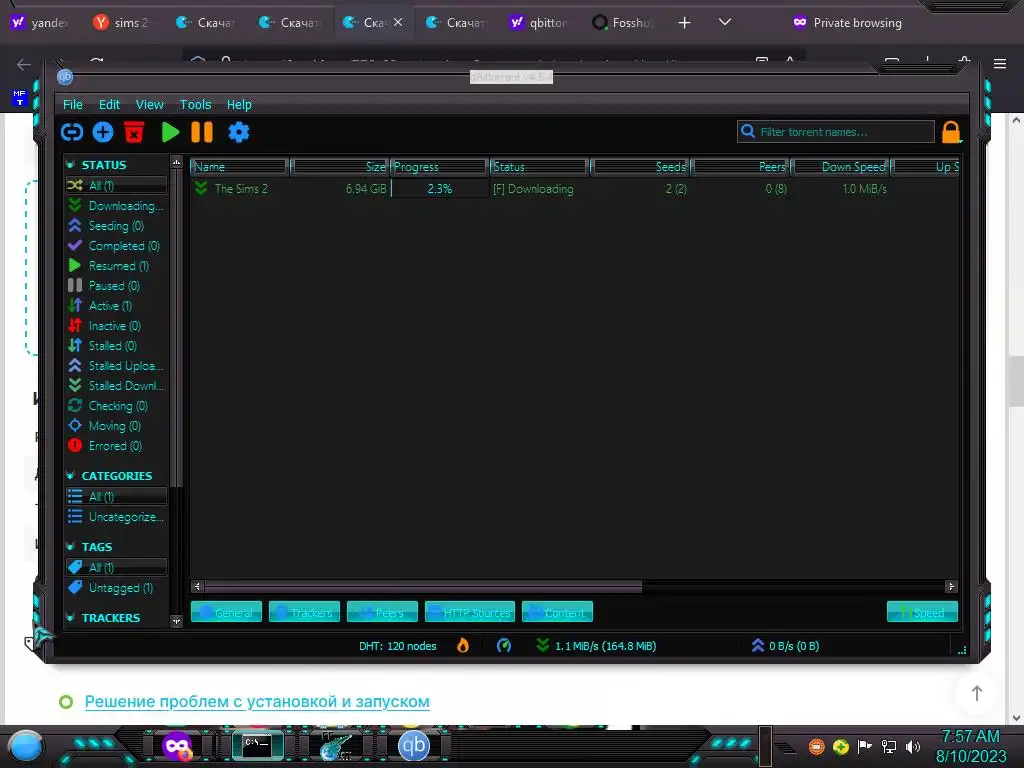The image size is (1024, 768).
Task: Sort by the Status column header
Action: (539, 167)
